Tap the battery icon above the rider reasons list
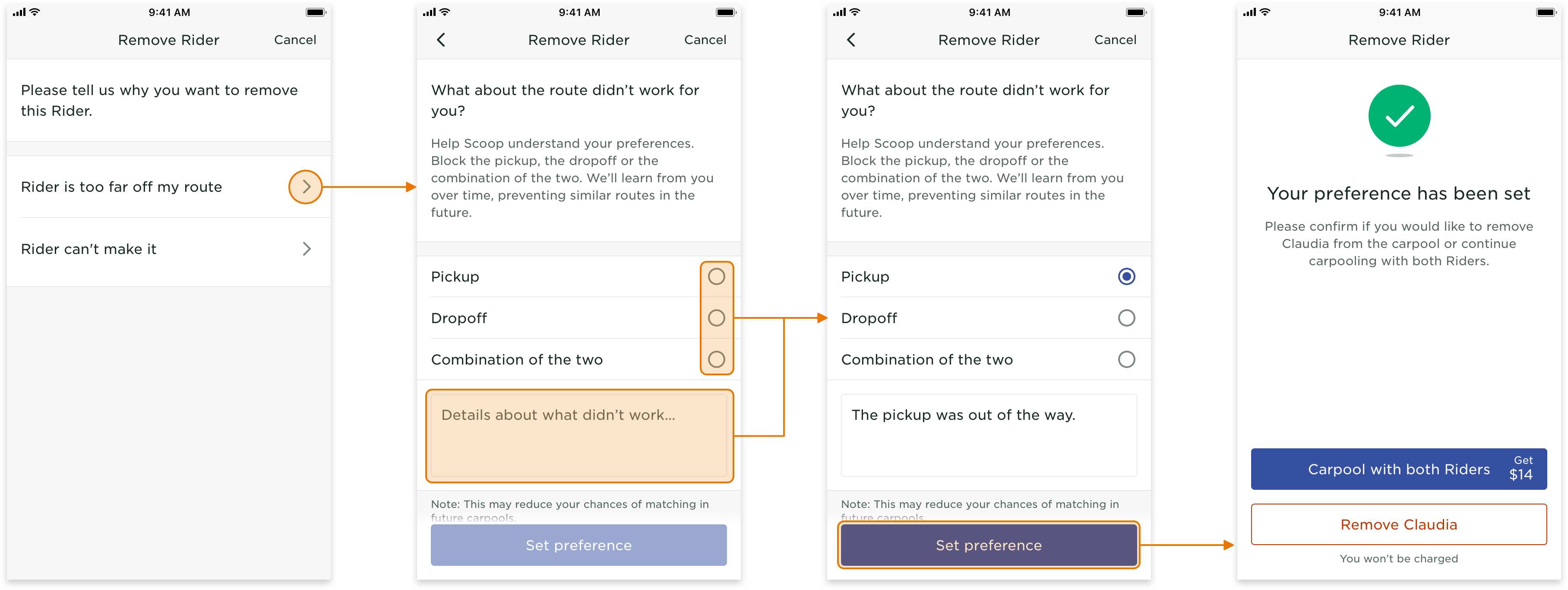The width and height of the screenshot is (1568, 590). click(315, 12)
